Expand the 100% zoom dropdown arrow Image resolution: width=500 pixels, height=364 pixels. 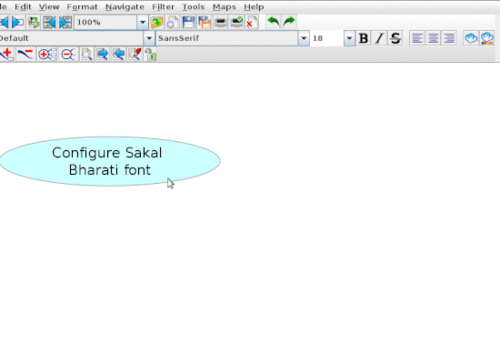(x=142, y=22)
